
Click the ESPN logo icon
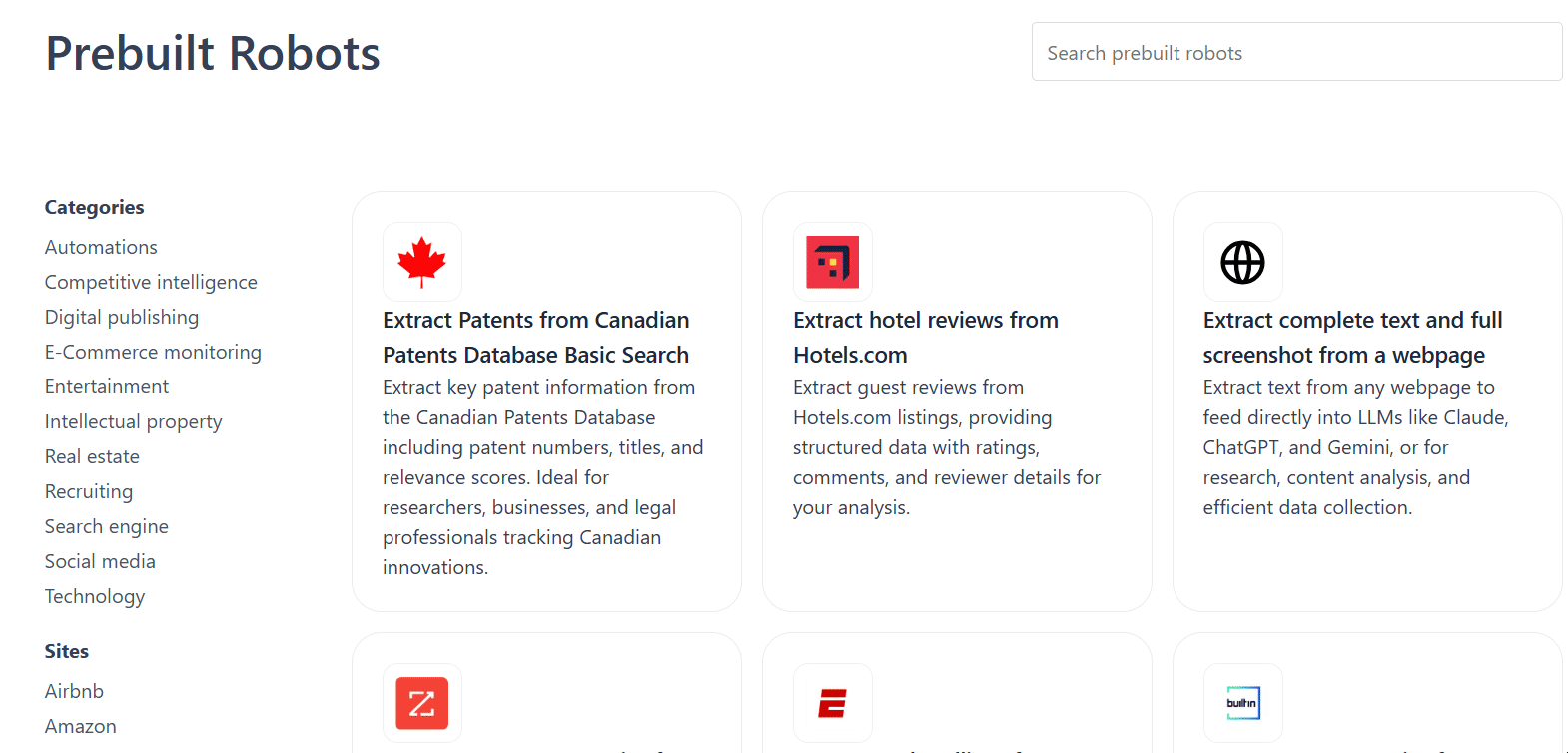point(832,703)
